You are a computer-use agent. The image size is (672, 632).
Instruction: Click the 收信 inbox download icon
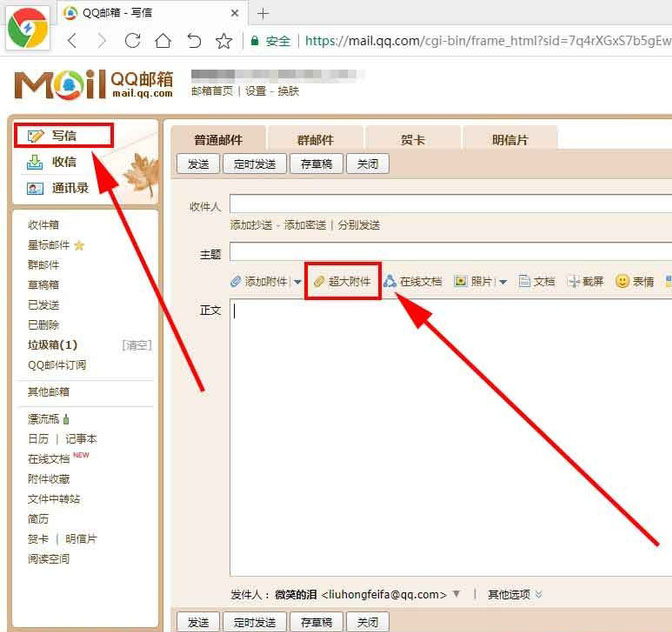[35, 162]
